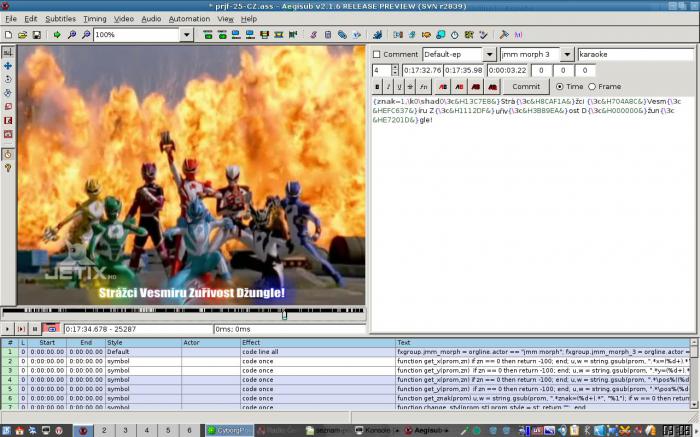Open the Video menu
700x437 pixels.
click(x=124, y=19)
